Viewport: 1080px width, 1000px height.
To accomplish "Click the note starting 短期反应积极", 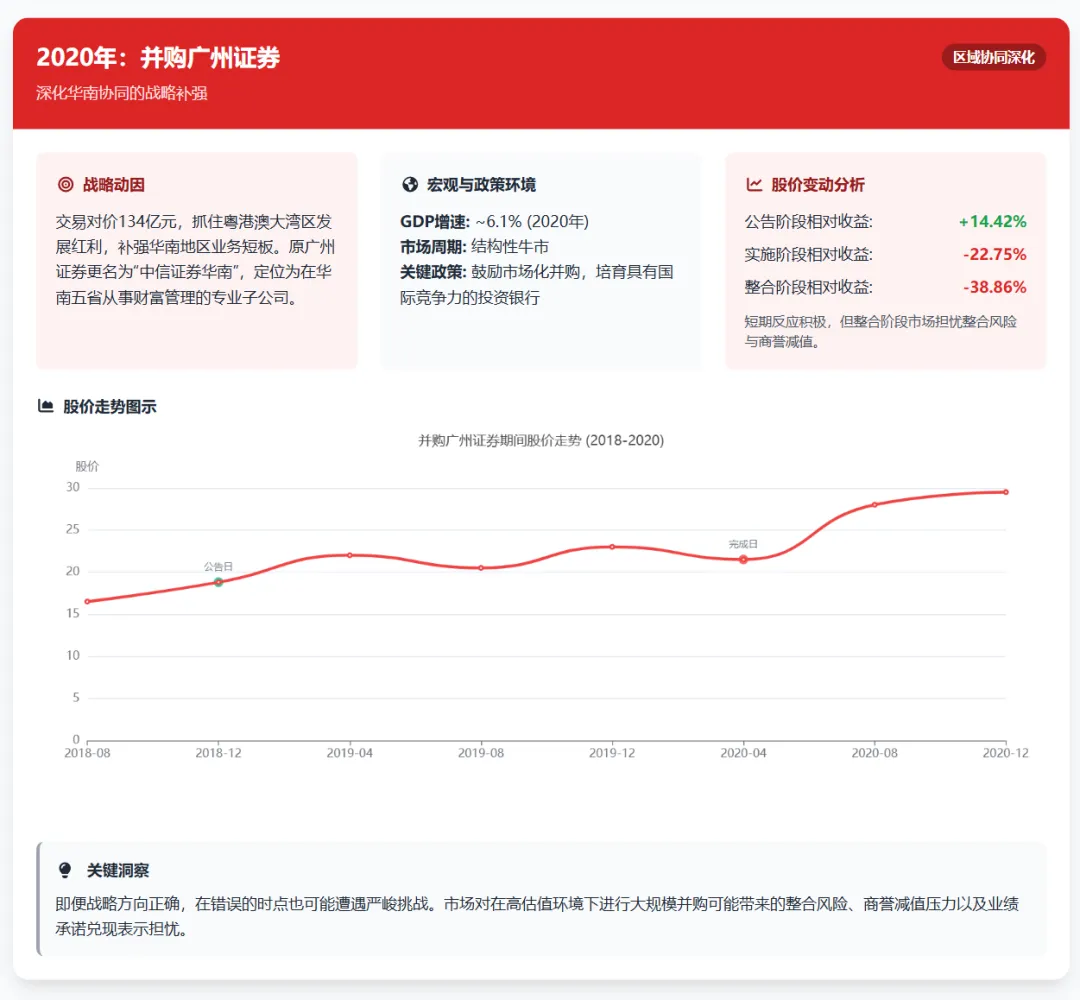I will pyautogui.click(x=880, y=331).
